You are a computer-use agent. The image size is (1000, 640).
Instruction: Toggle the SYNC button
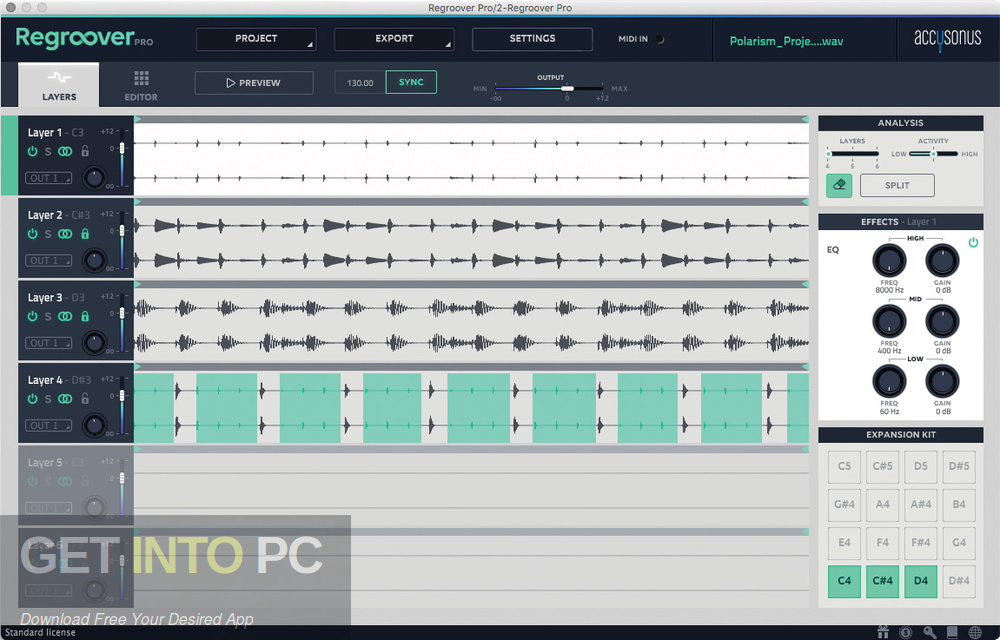pos(411,82)
